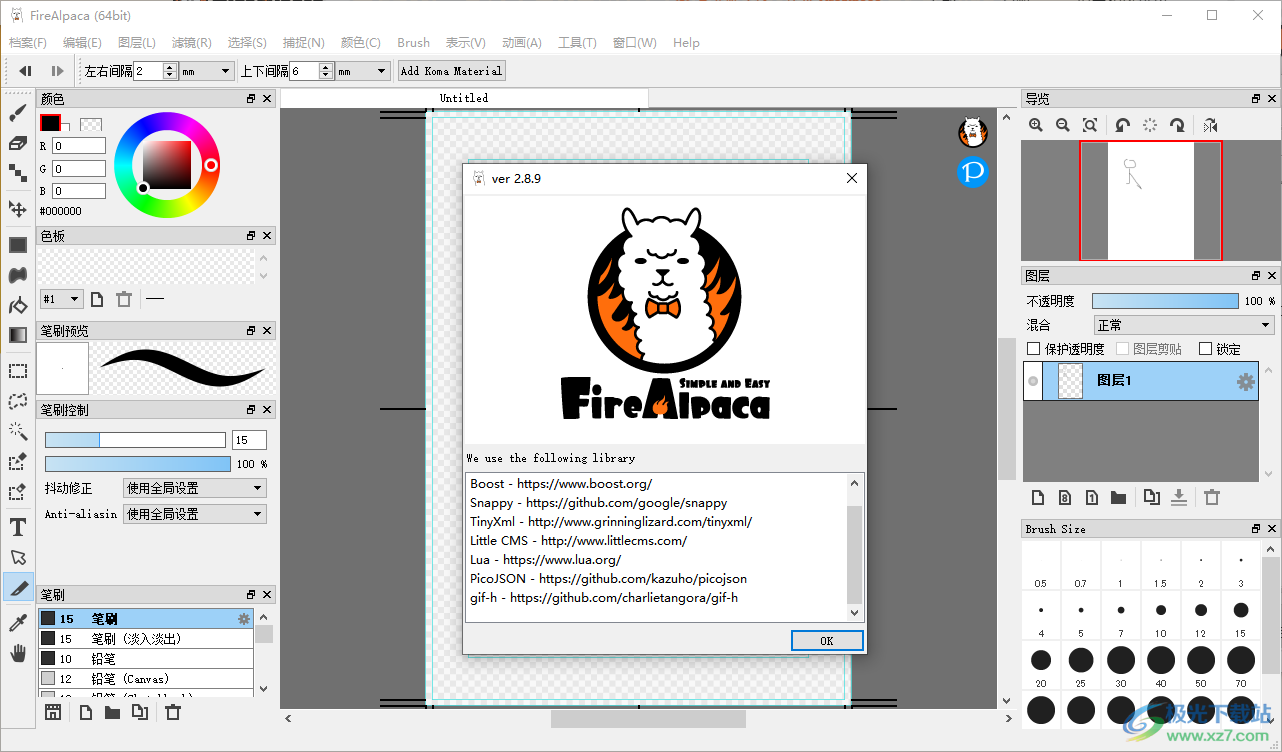
Task: Click fit-to-window zoom icon in Navigator
Action: point(1090,125)
